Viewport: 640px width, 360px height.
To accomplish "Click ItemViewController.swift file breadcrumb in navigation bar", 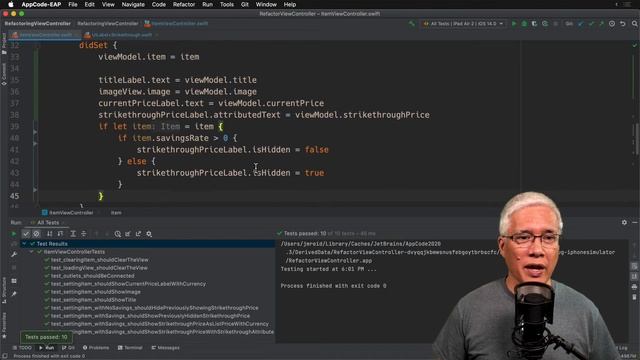I will coord(176,24).
